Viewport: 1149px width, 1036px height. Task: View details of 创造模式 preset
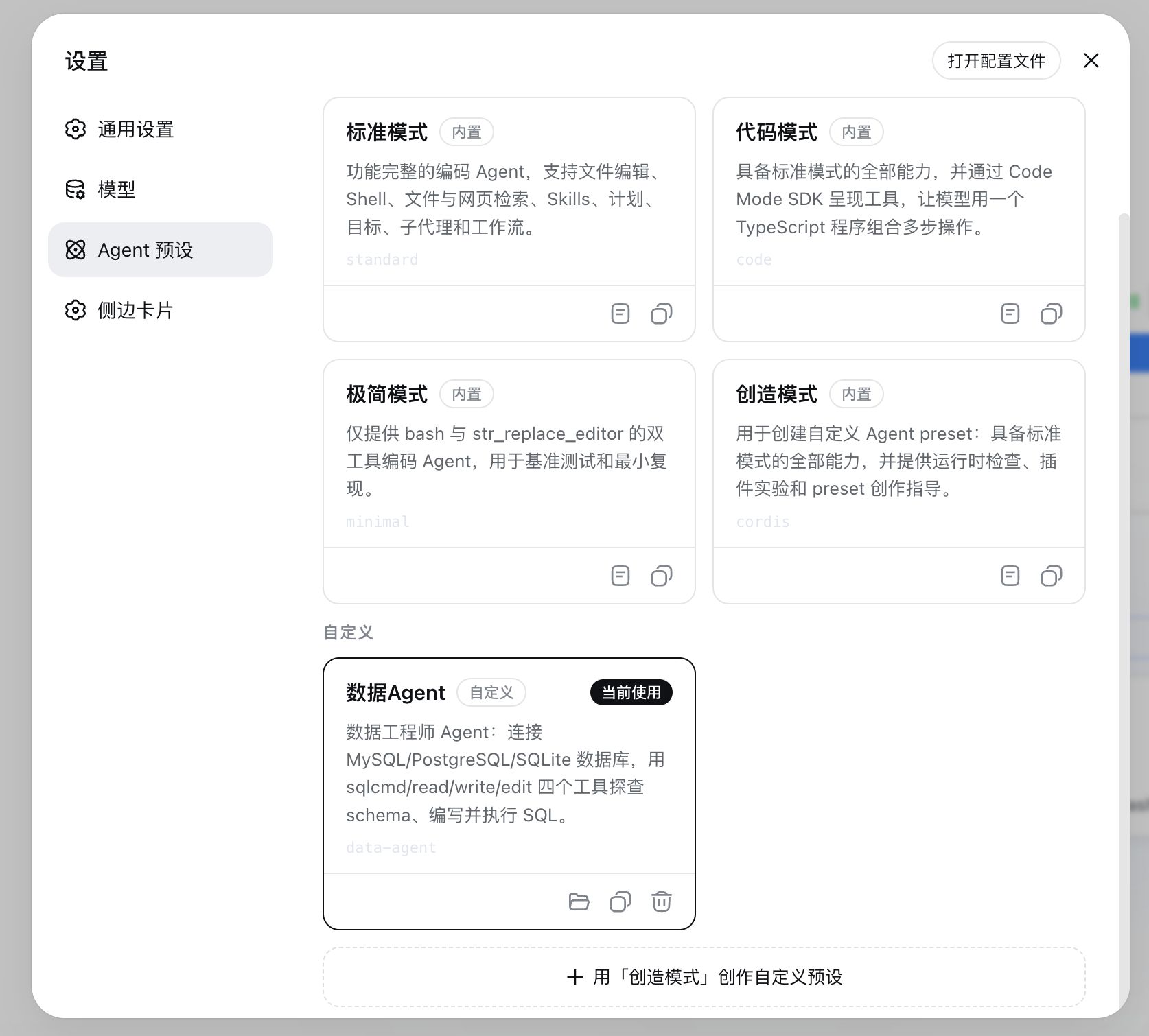(x=1010, y=576)
